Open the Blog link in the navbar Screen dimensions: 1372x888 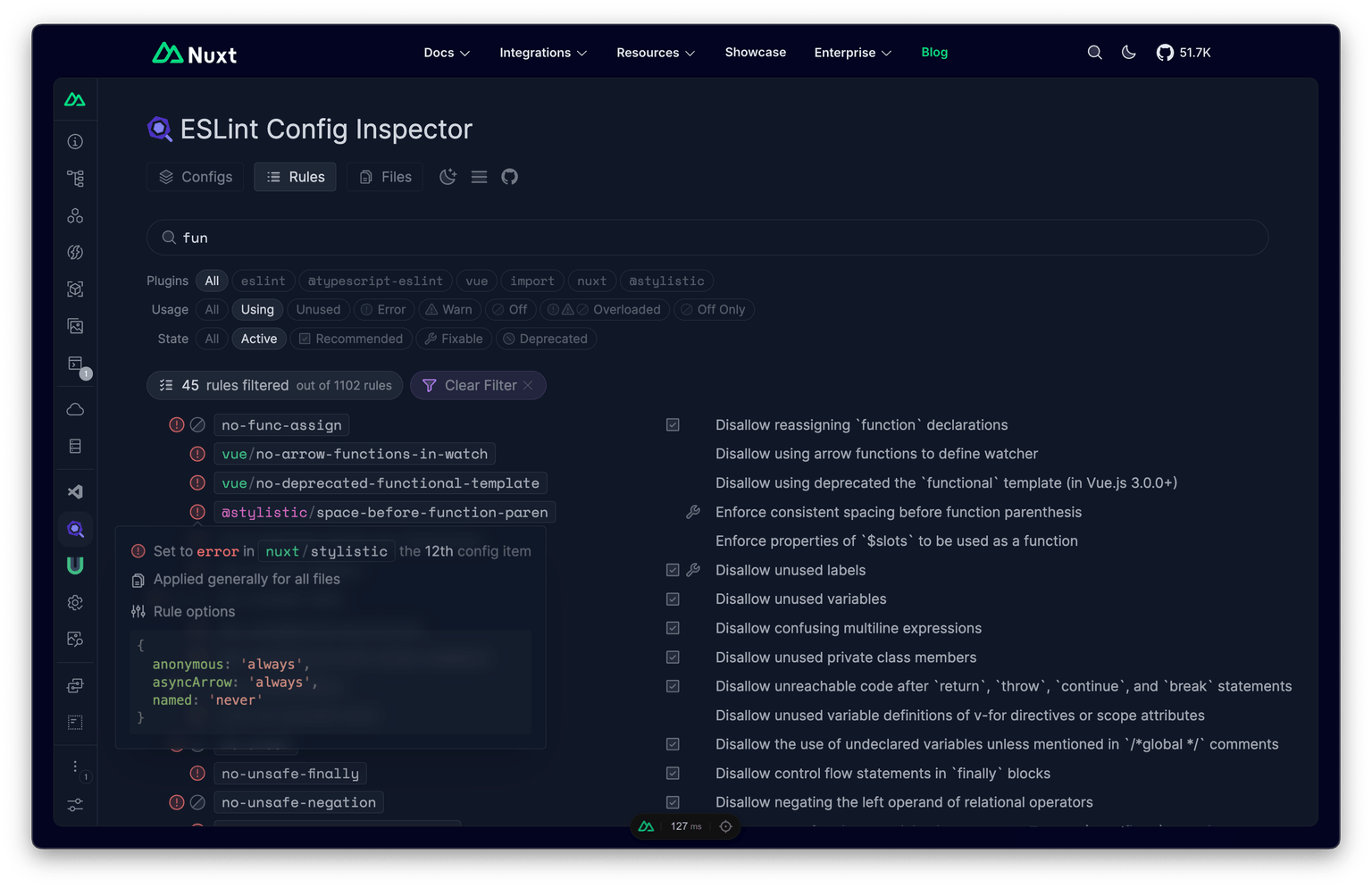point(934,53)
